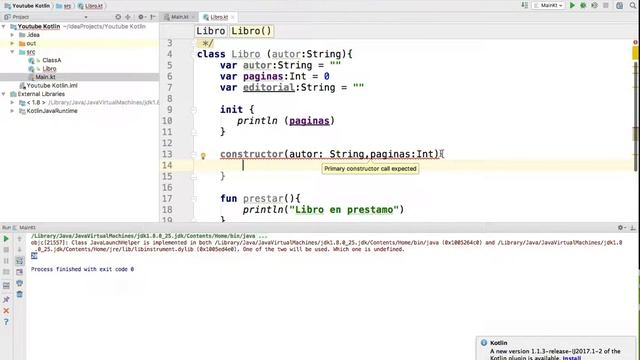Viewport: 640px width, 360px height.
Task: Click Youtube Kotlin in the navigation breadcrumb
Action: (x=27, y=6)
